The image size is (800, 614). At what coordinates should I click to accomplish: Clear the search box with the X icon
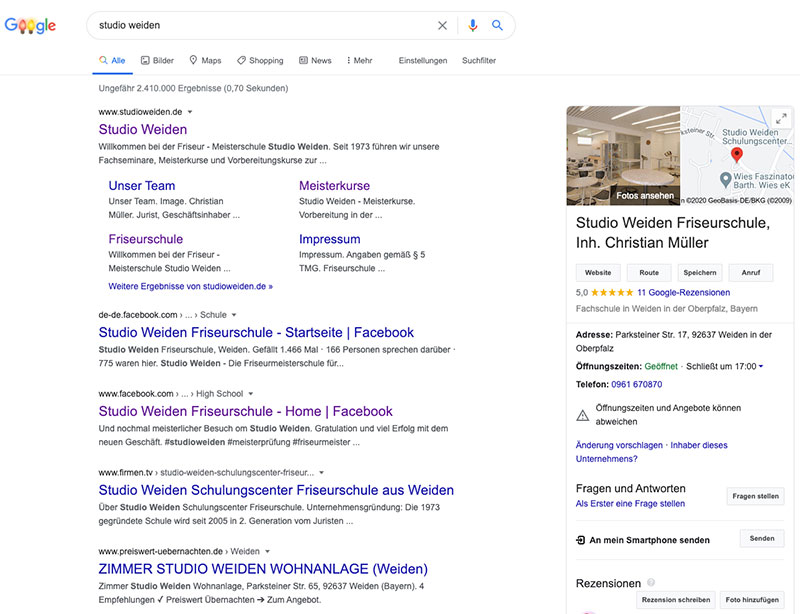click(442, 26)
